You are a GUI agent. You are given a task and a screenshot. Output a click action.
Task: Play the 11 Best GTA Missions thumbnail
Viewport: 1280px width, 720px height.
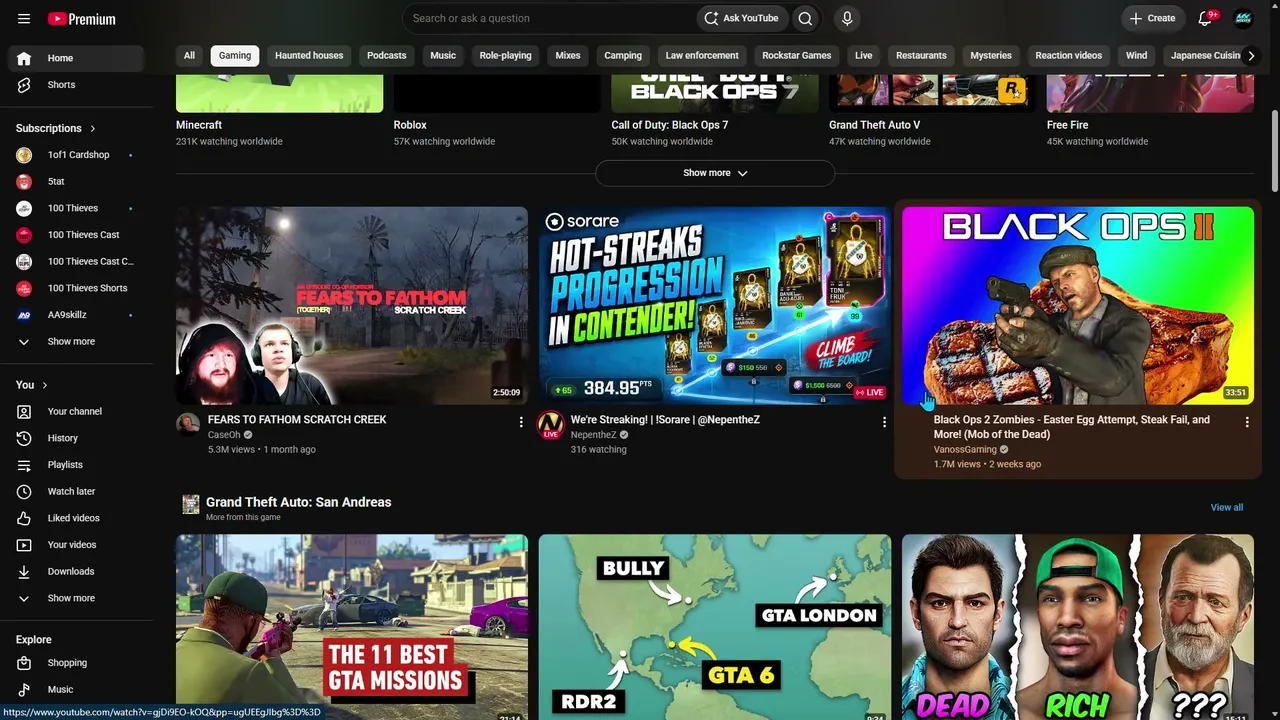(x=352, y=627)
